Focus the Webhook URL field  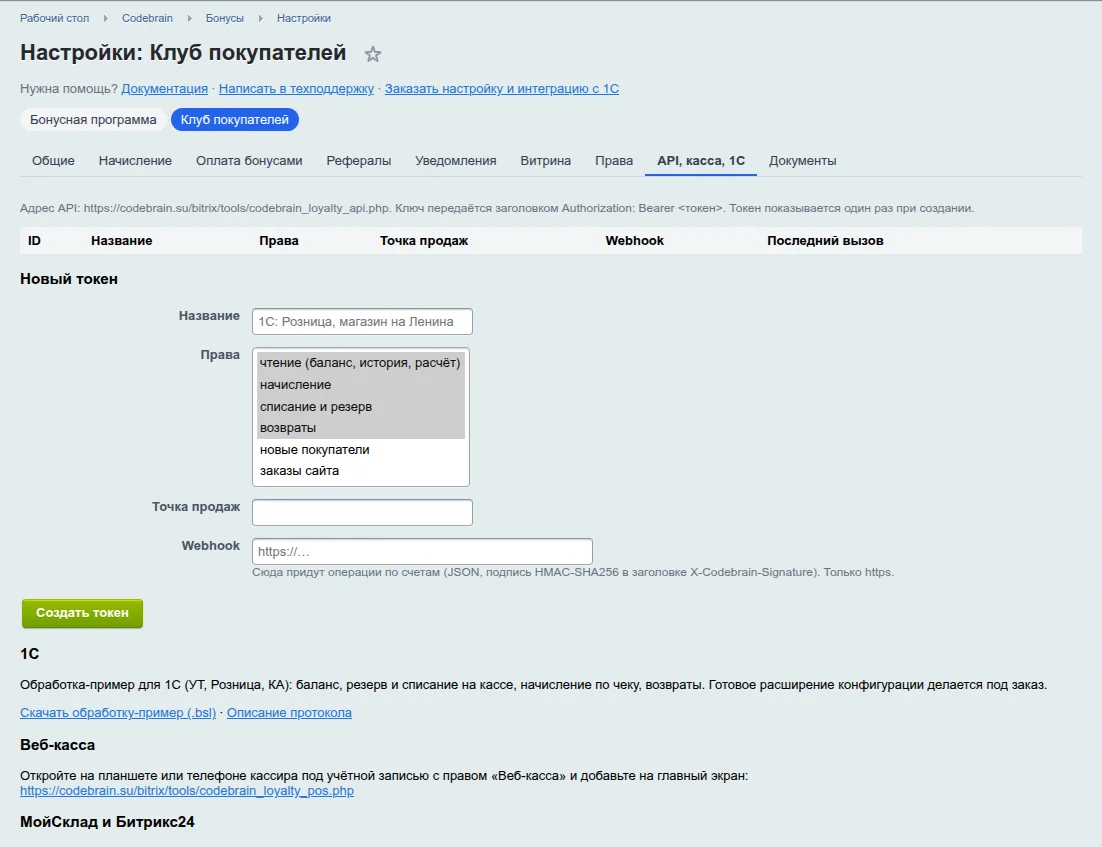[422, 551]
